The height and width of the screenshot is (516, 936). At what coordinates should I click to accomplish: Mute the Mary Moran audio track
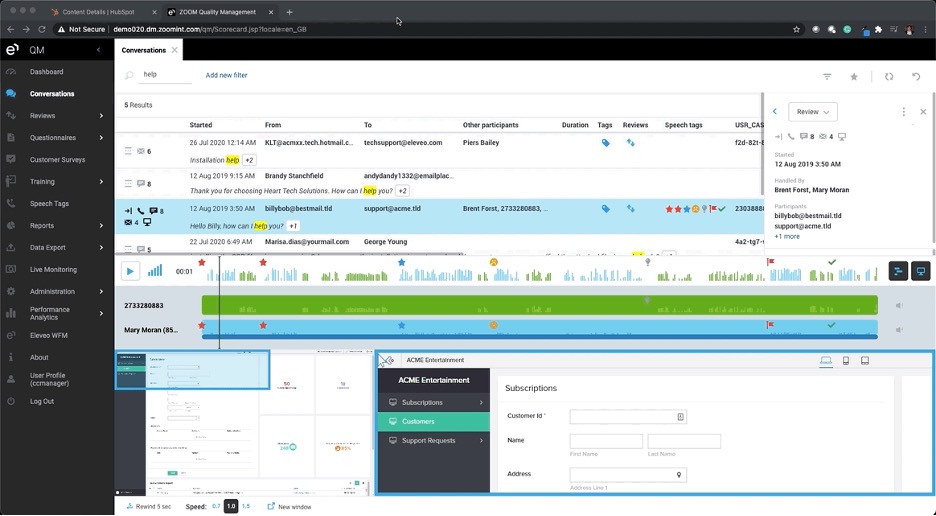(899, 330)
